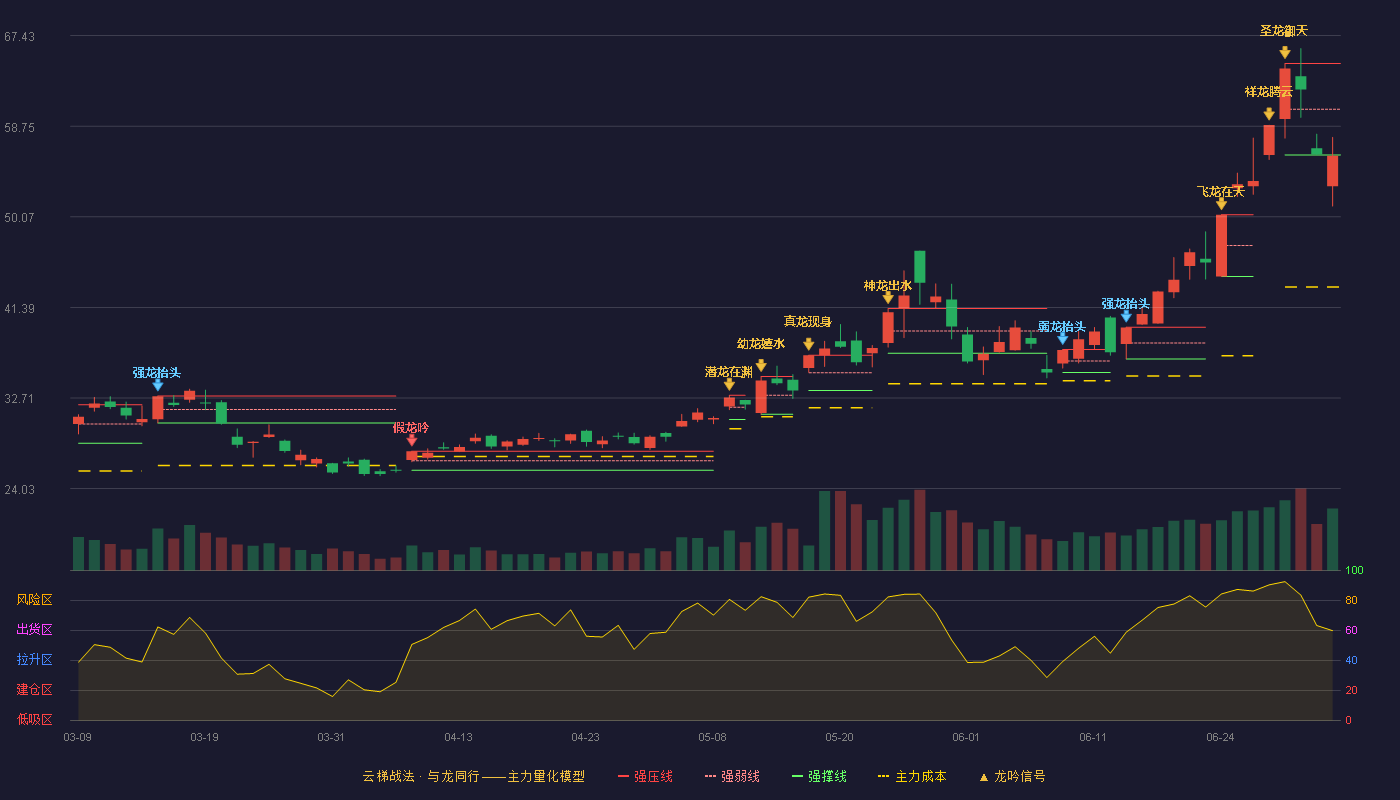Click the tall green candle right of 神龙出水
This screenshot has height=800, width=1400.
(920, 267)
